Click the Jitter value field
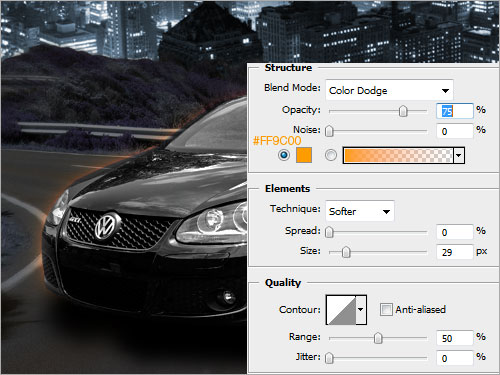The width and height of the screenshot is (500, 375). click(455, 358)
